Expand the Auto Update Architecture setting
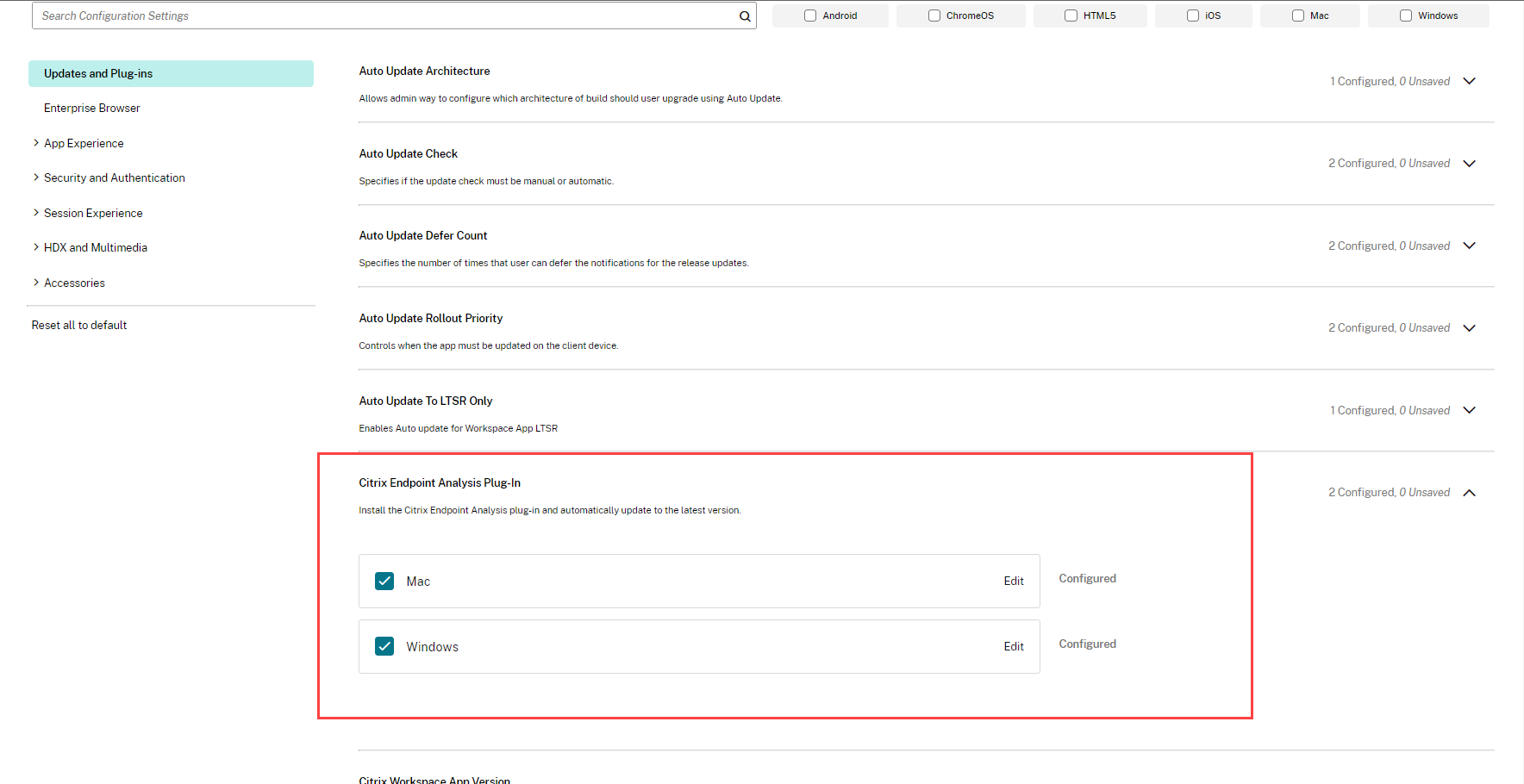1524x784 pixels. 1470,81
